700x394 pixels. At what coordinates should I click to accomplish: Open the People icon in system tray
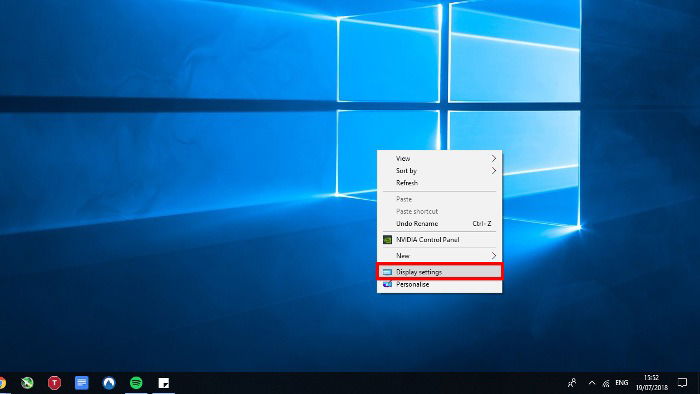(572, 383)
